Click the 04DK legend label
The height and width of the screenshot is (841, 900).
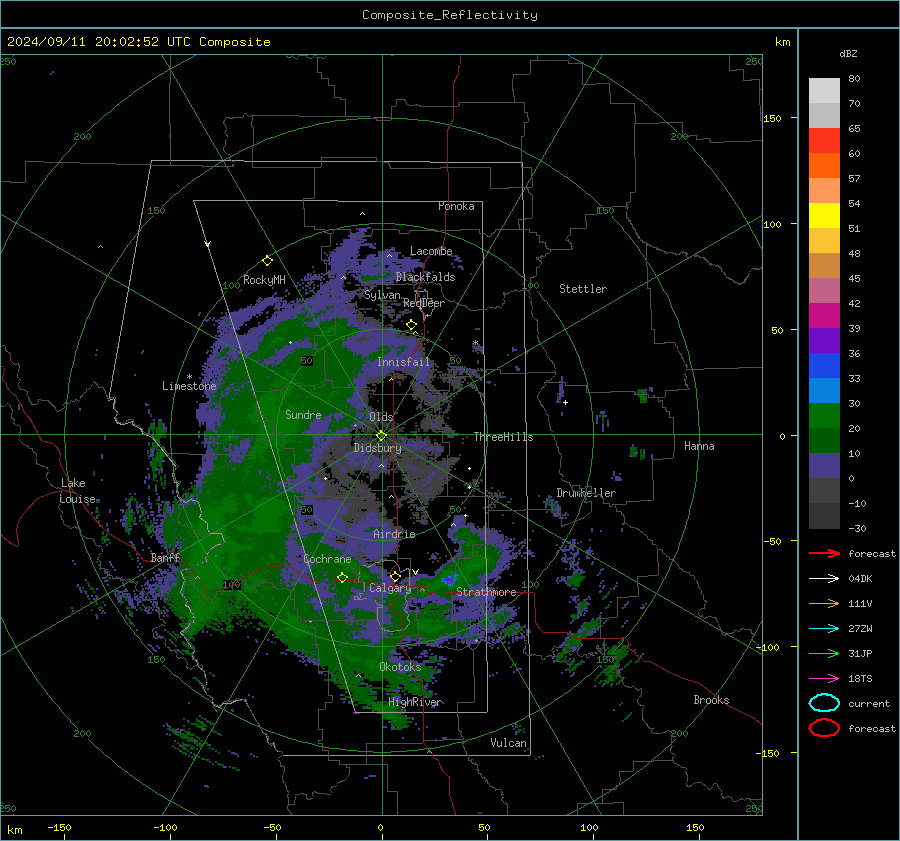(x=860, y=579)
